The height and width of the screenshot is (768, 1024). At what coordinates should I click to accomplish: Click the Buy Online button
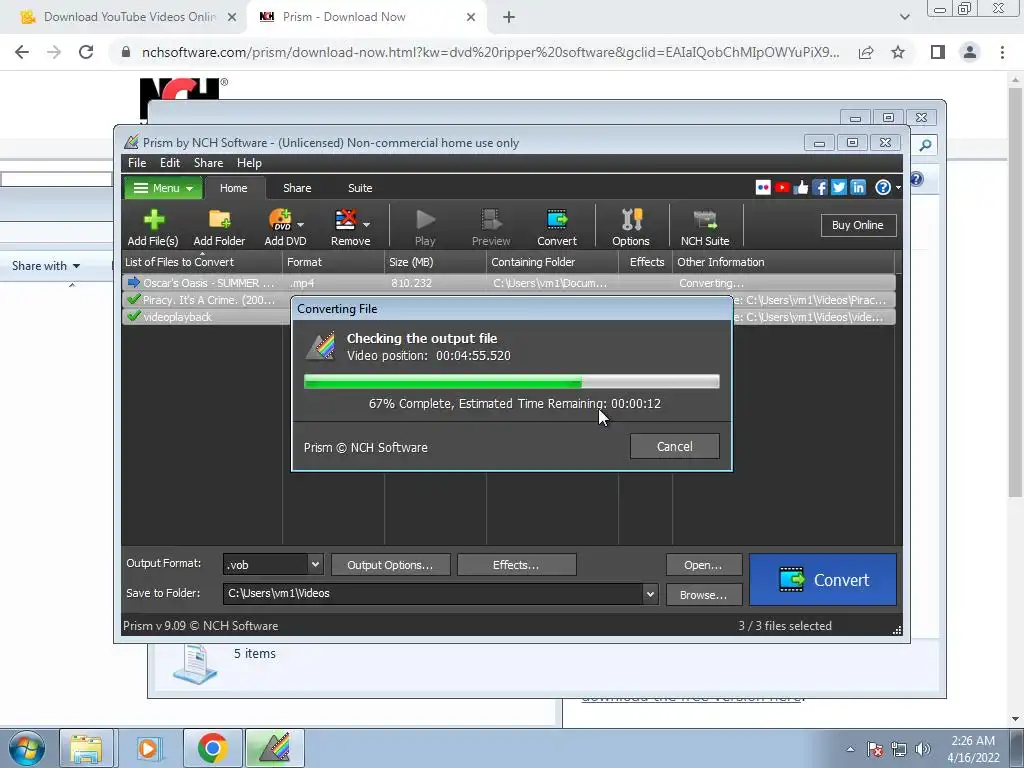tap(858, 225)
